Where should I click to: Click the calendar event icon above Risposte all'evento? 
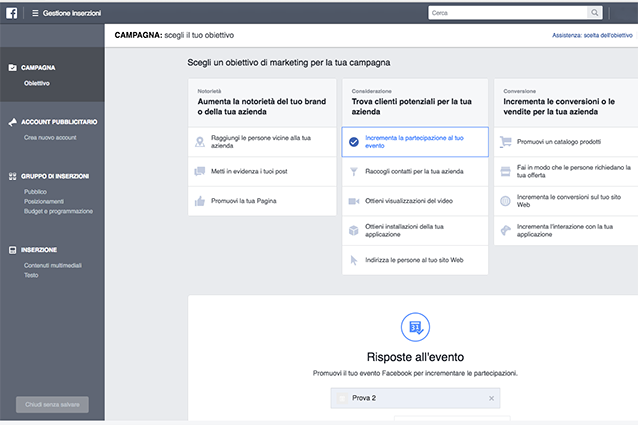pos(415,327)
